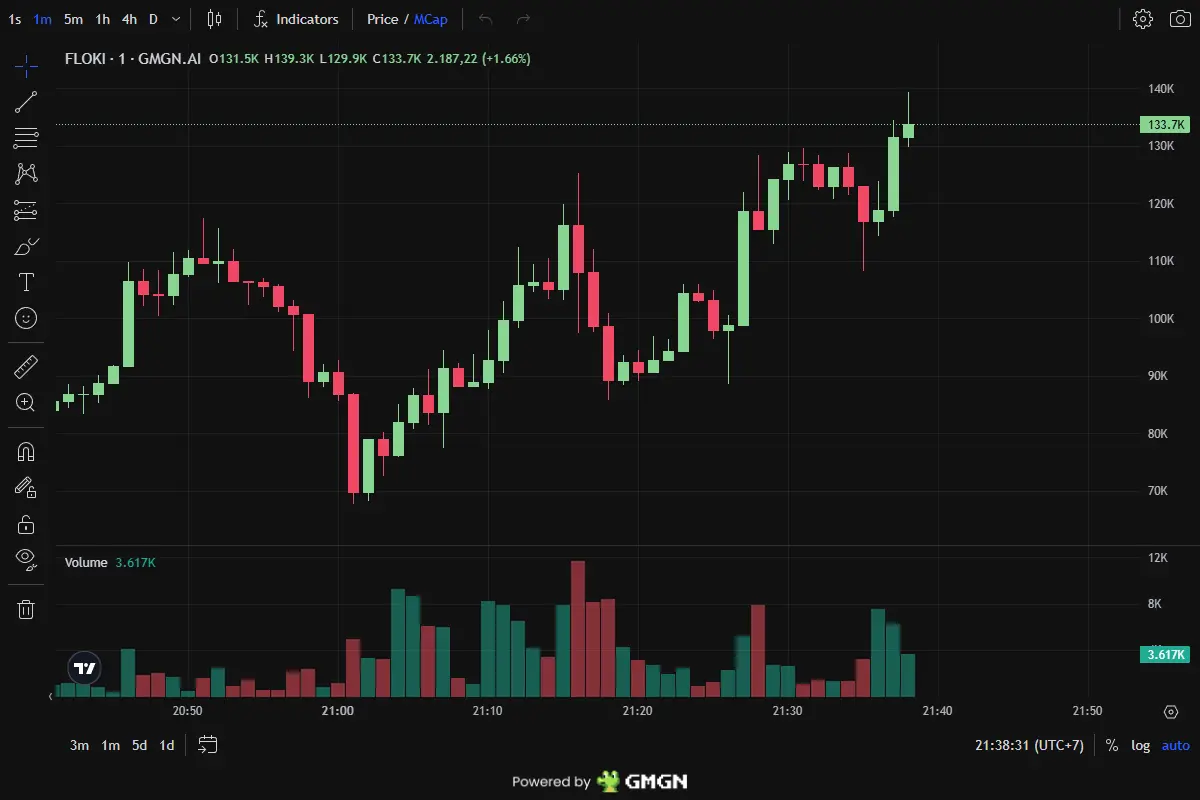Set date range to 1d
Screen dimensions: 1200x800
167,745
